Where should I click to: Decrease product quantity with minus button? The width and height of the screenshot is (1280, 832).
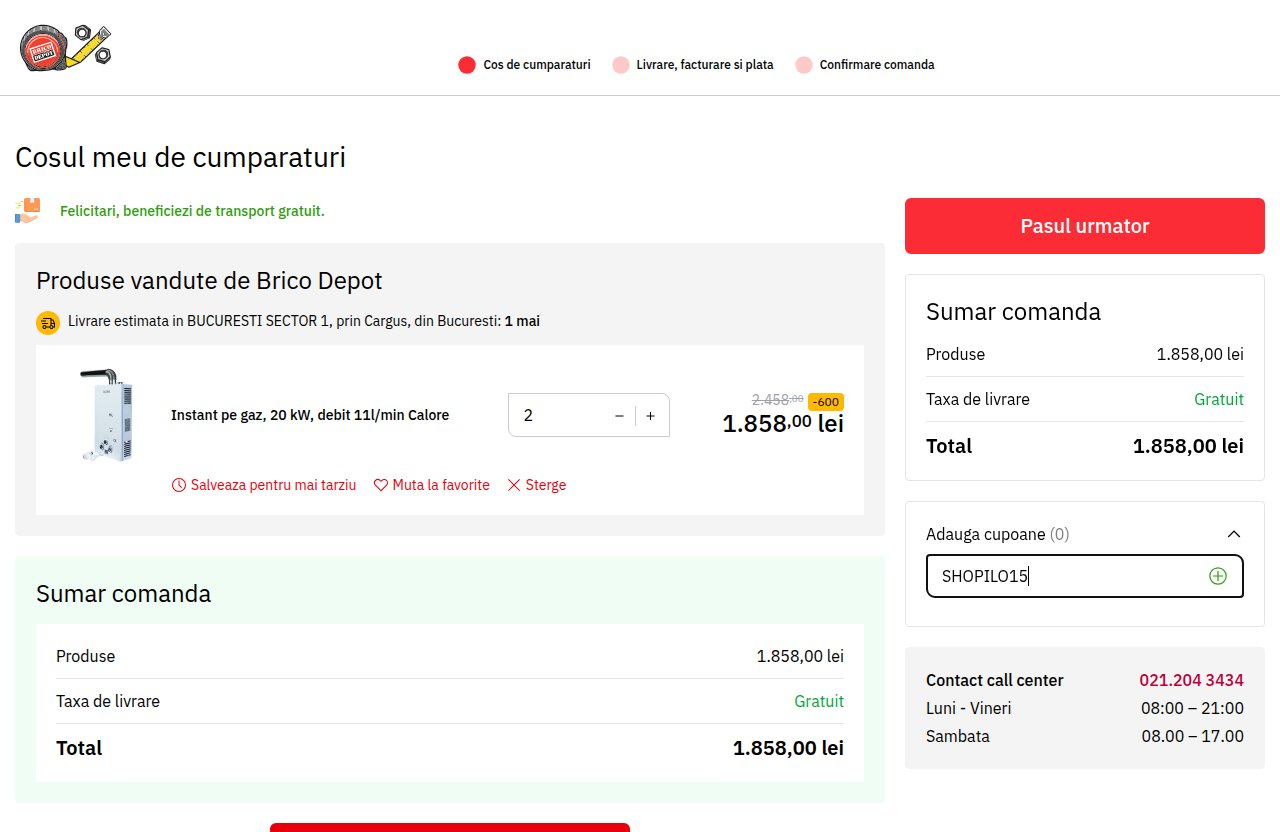pyautogui.click(x=619, y=416)
